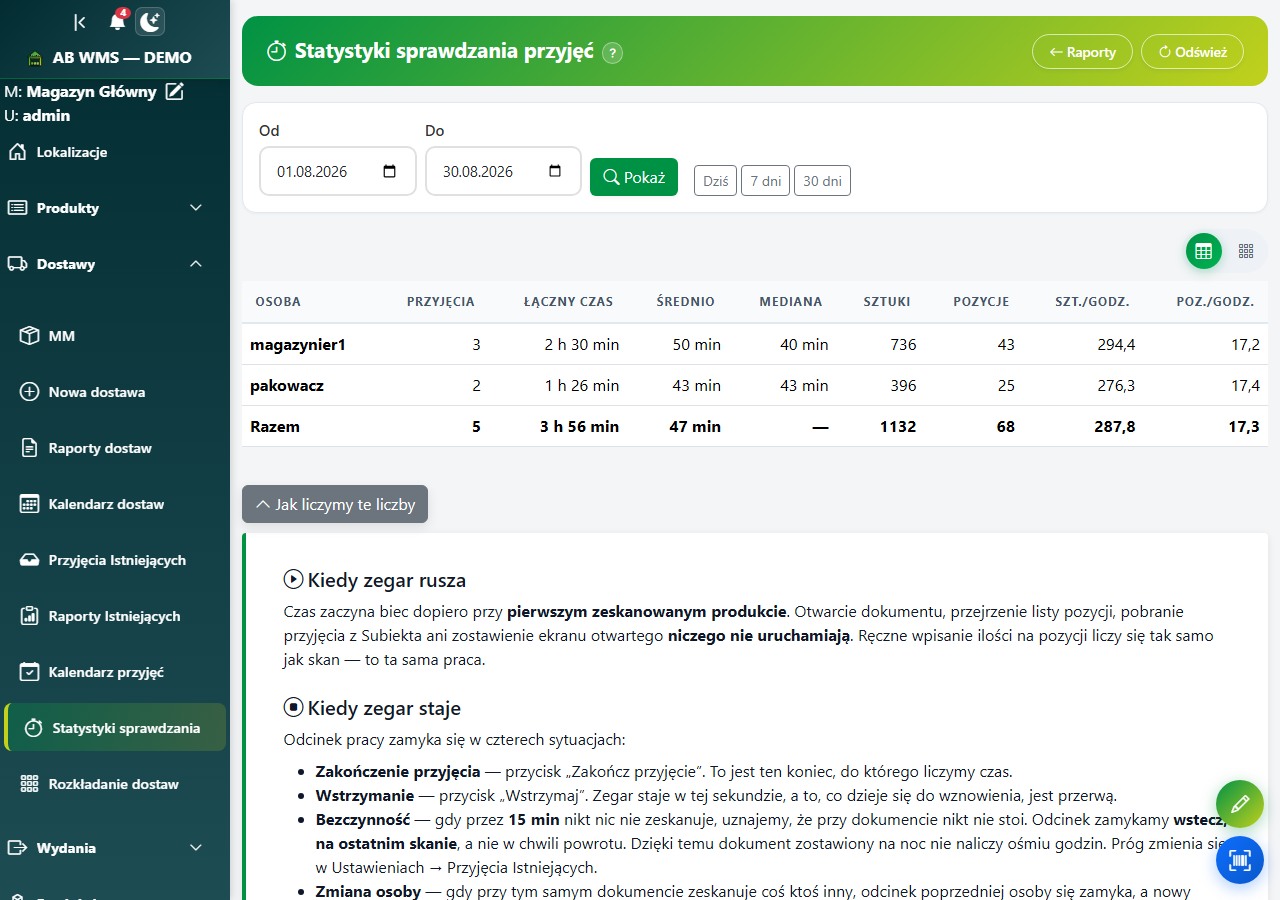Viewport: 1280px width, 900px height.
Task: Click the Sztuki column header
Action: point(887,302)
